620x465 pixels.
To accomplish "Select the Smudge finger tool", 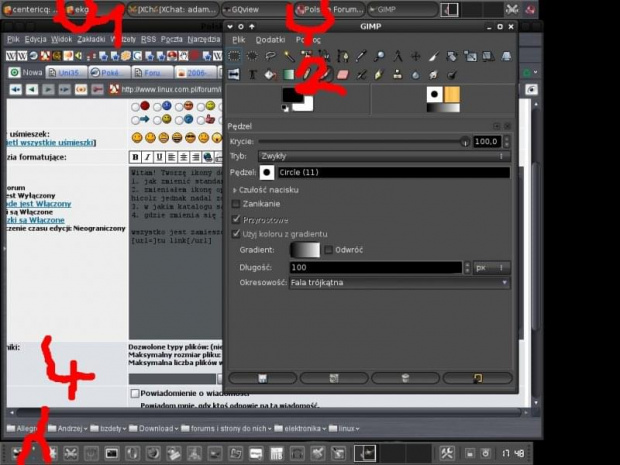I will (434, 74).
